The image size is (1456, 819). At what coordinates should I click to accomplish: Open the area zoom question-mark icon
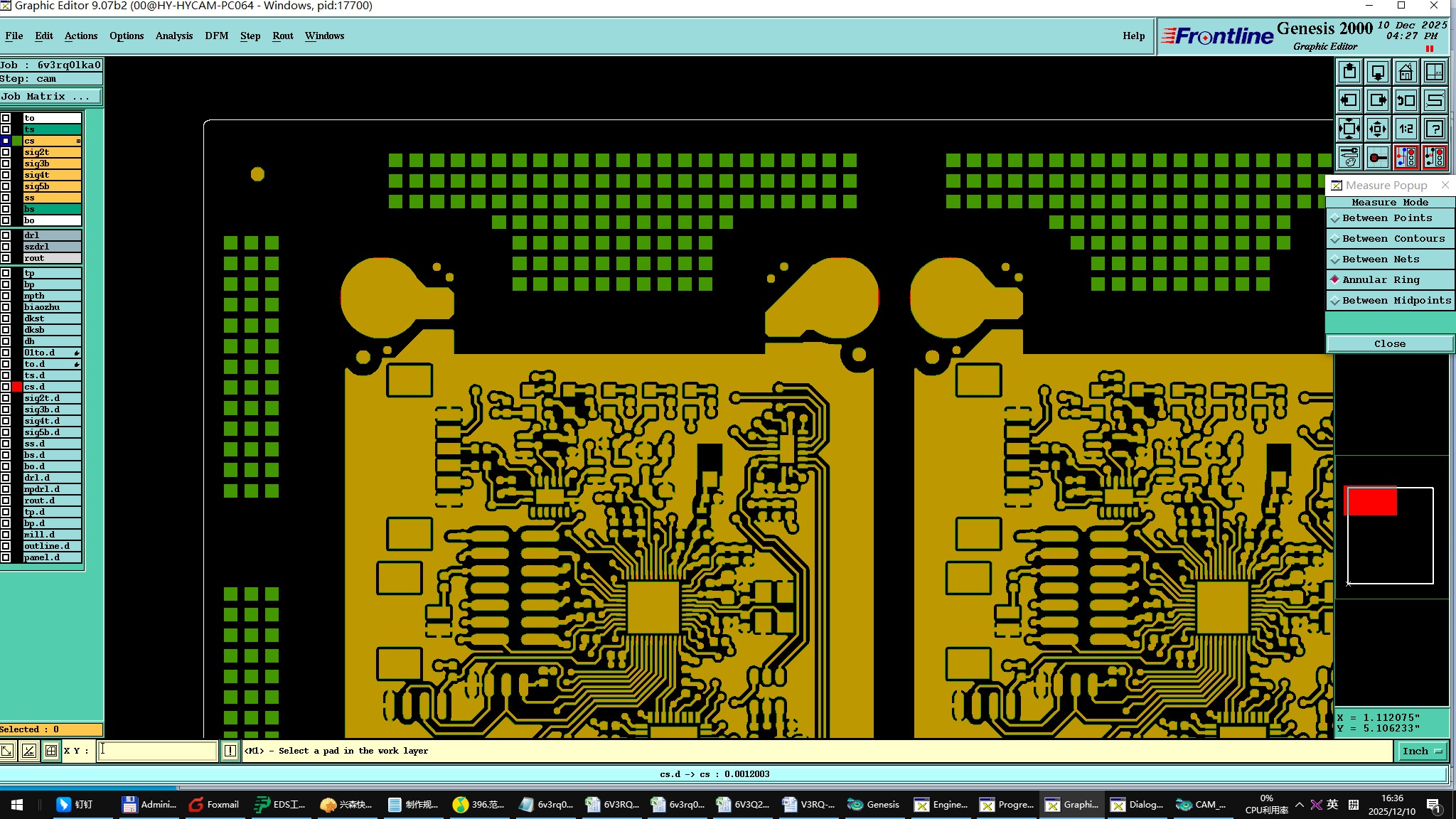coord(1435,129)
